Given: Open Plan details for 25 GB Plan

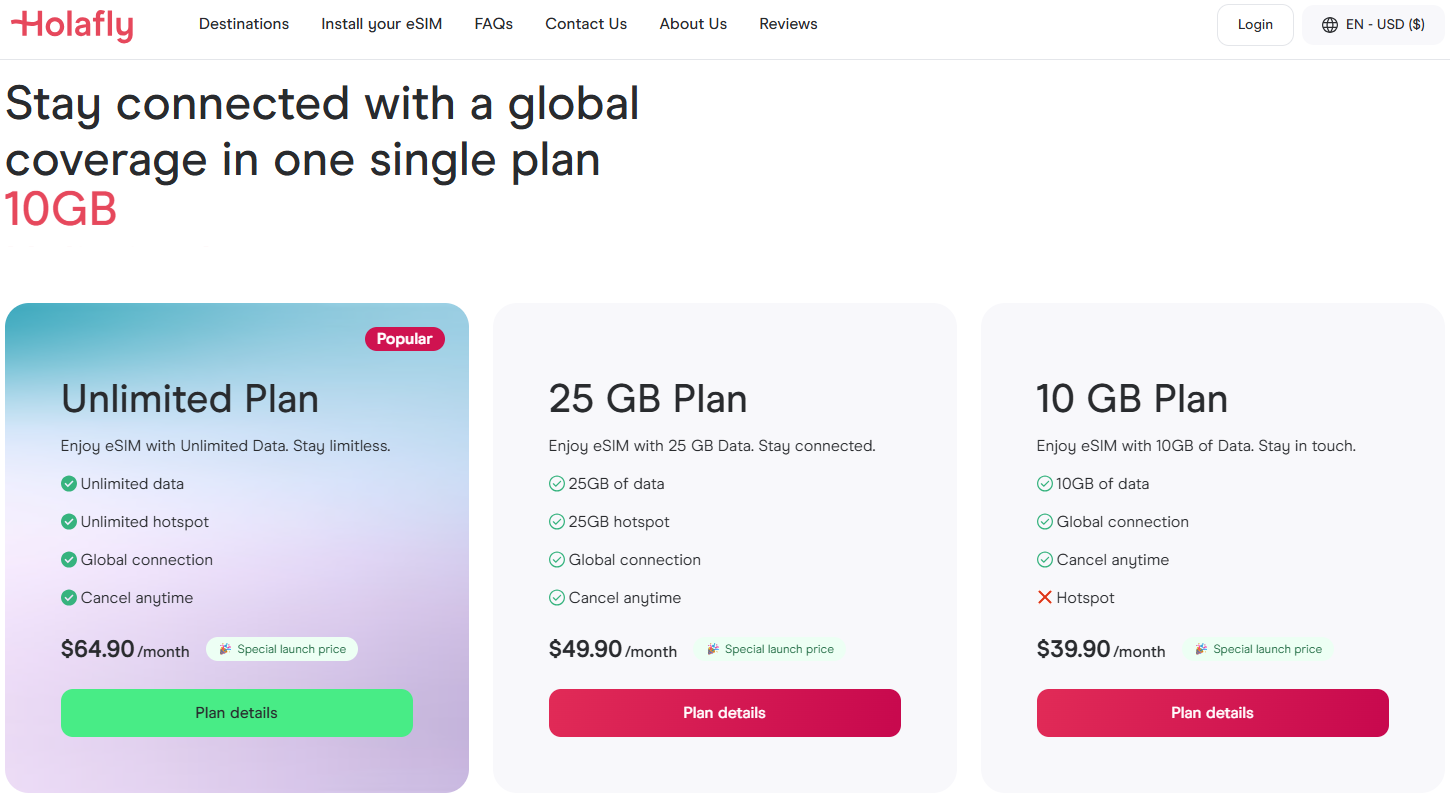Looking at the screenshot, I should click(725, 713).
